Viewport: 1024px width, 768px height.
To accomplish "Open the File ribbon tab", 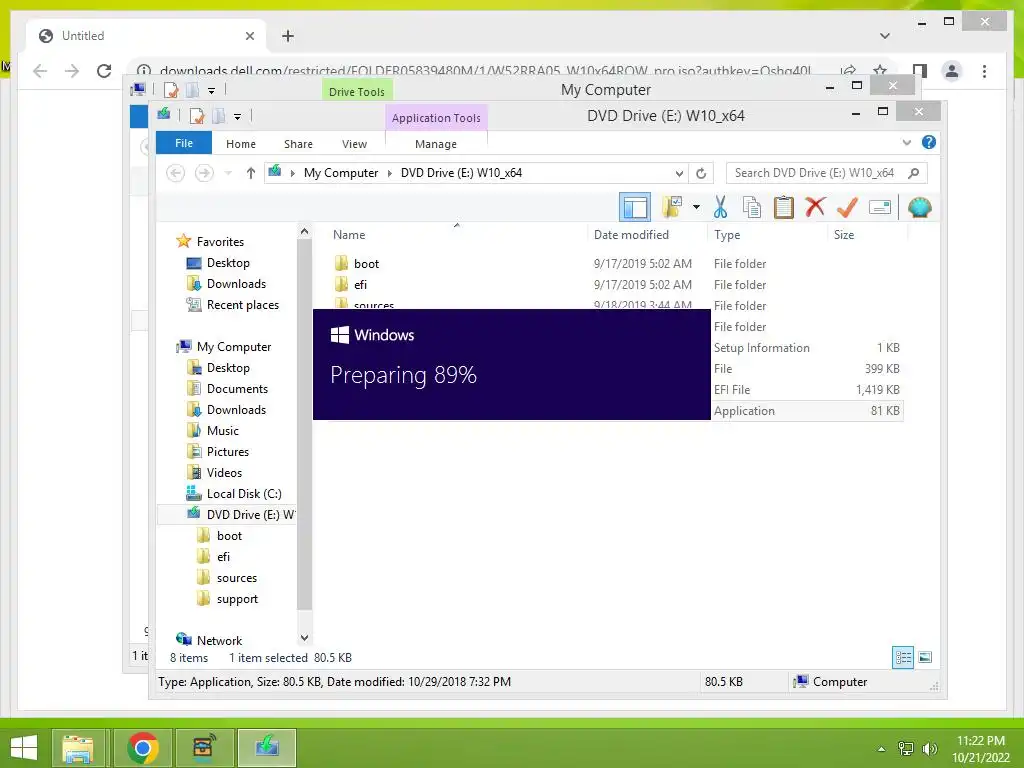I will click(x=184, y=143).
